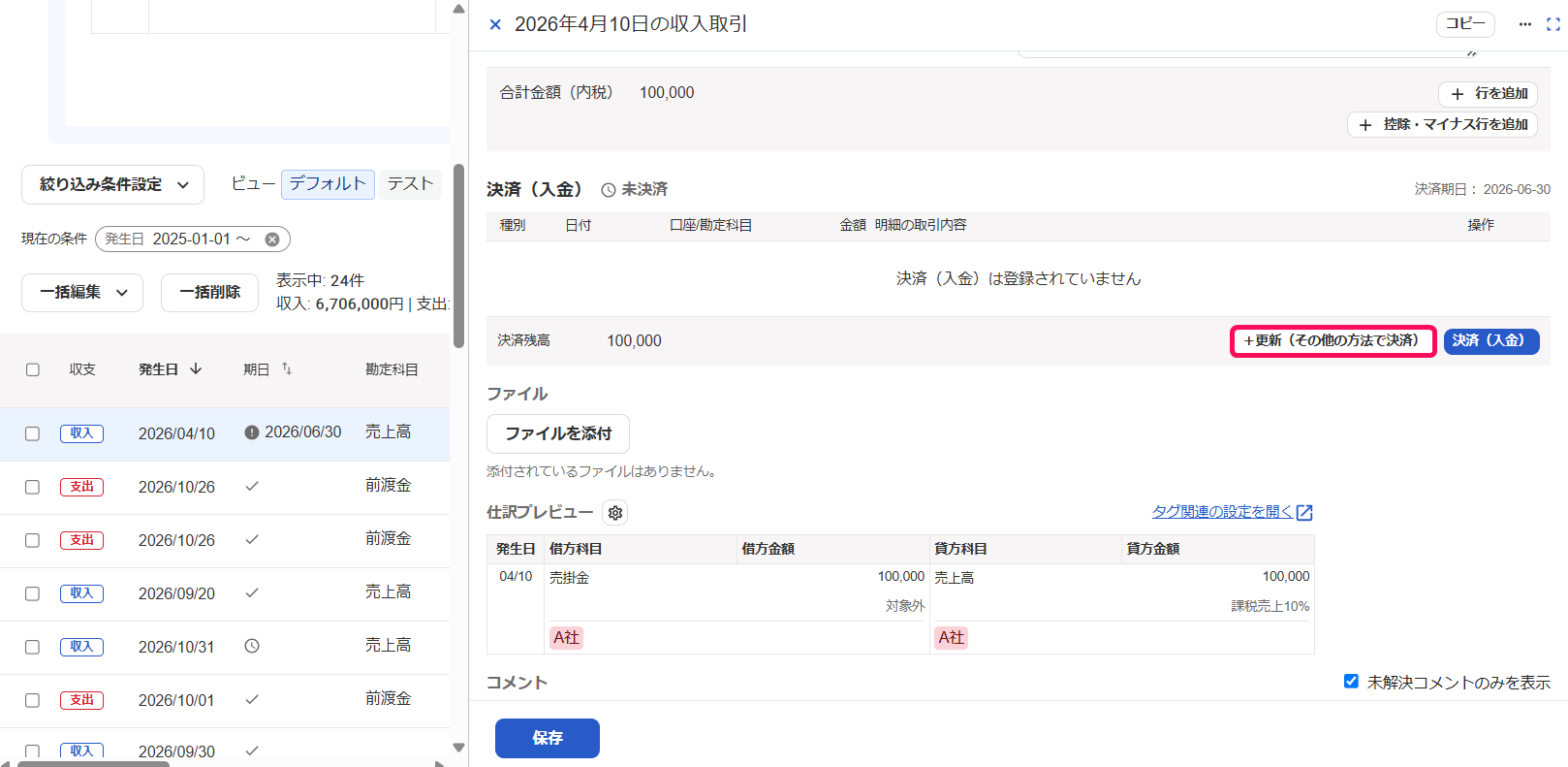Click 売上高 in 2026/04/10 row
Screen dimensions: 1568x767
388,432
